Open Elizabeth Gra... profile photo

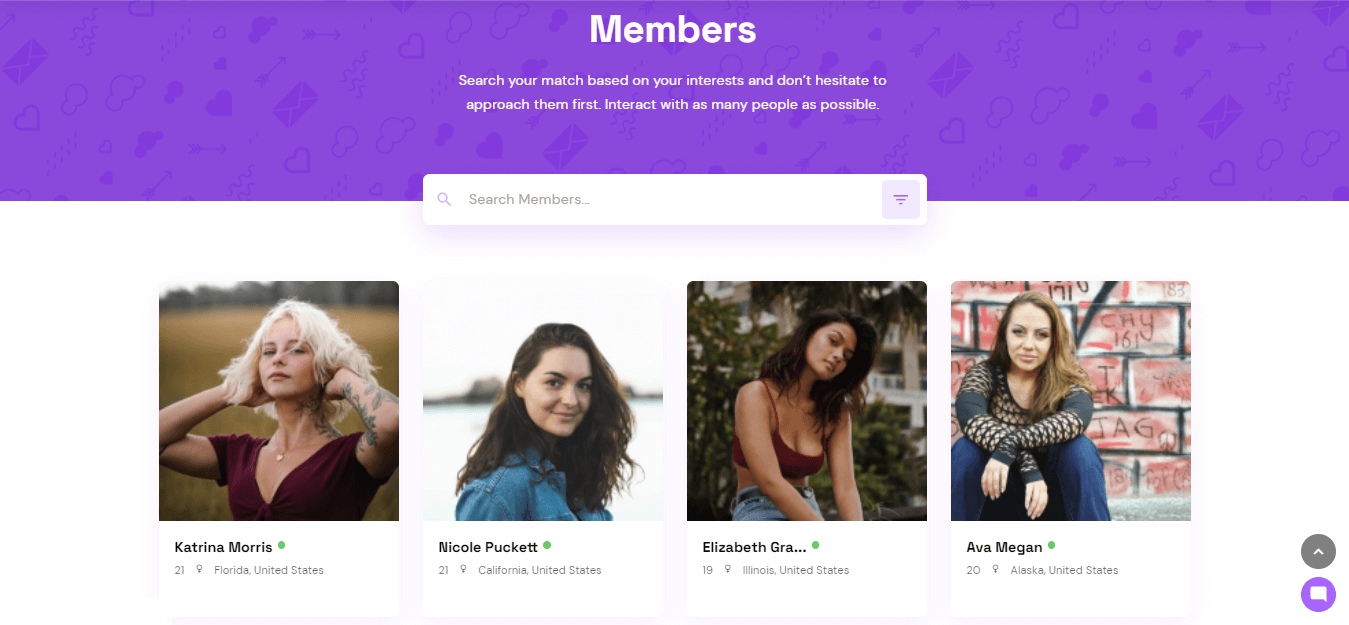tap(807, 401)
